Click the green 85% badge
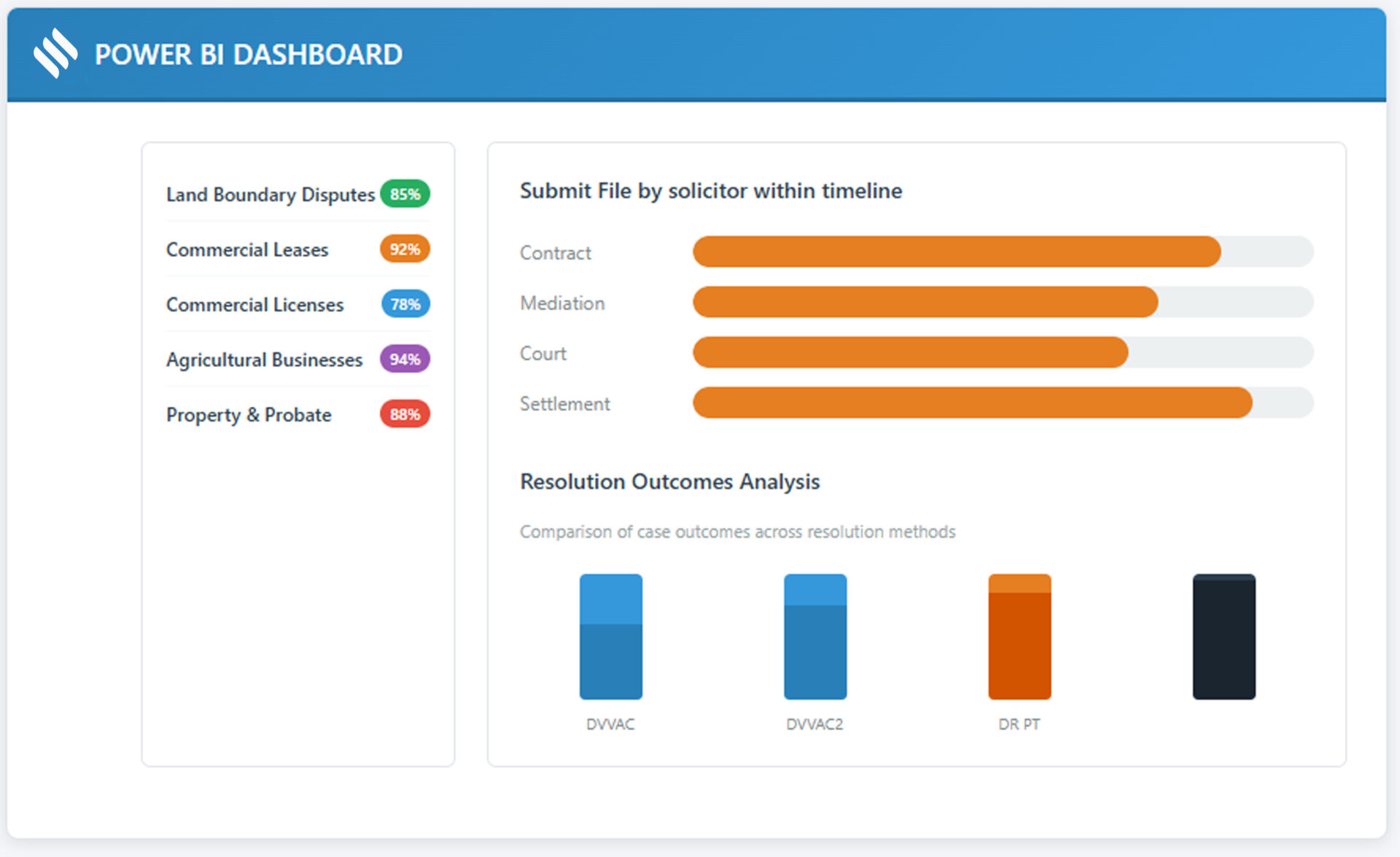The image size is (1400, 857). coord(405,194)
